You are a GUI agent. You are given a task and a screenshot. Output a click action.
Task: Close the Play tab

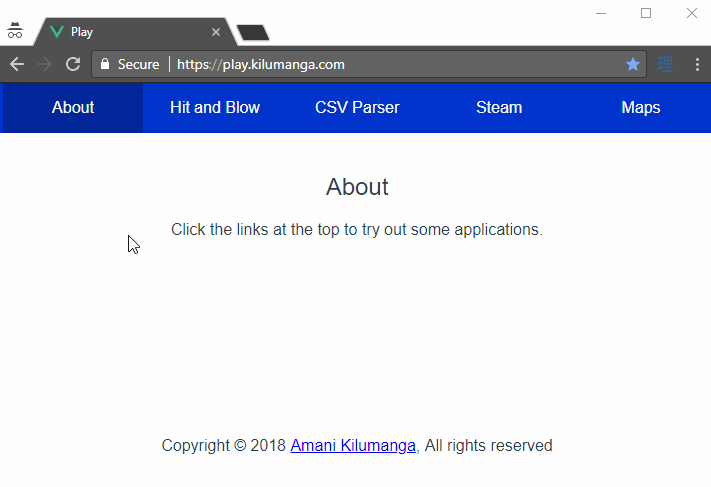(x=216, y=32)
